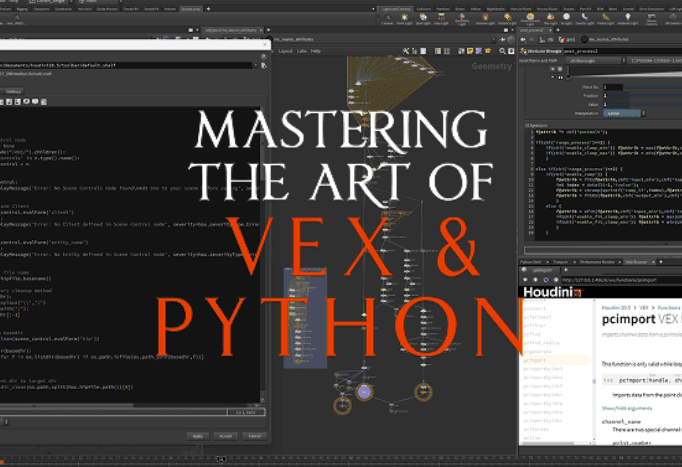Click the help browser URL address field
The height and width of the screenshot is (467, 682).
point(622,280)
